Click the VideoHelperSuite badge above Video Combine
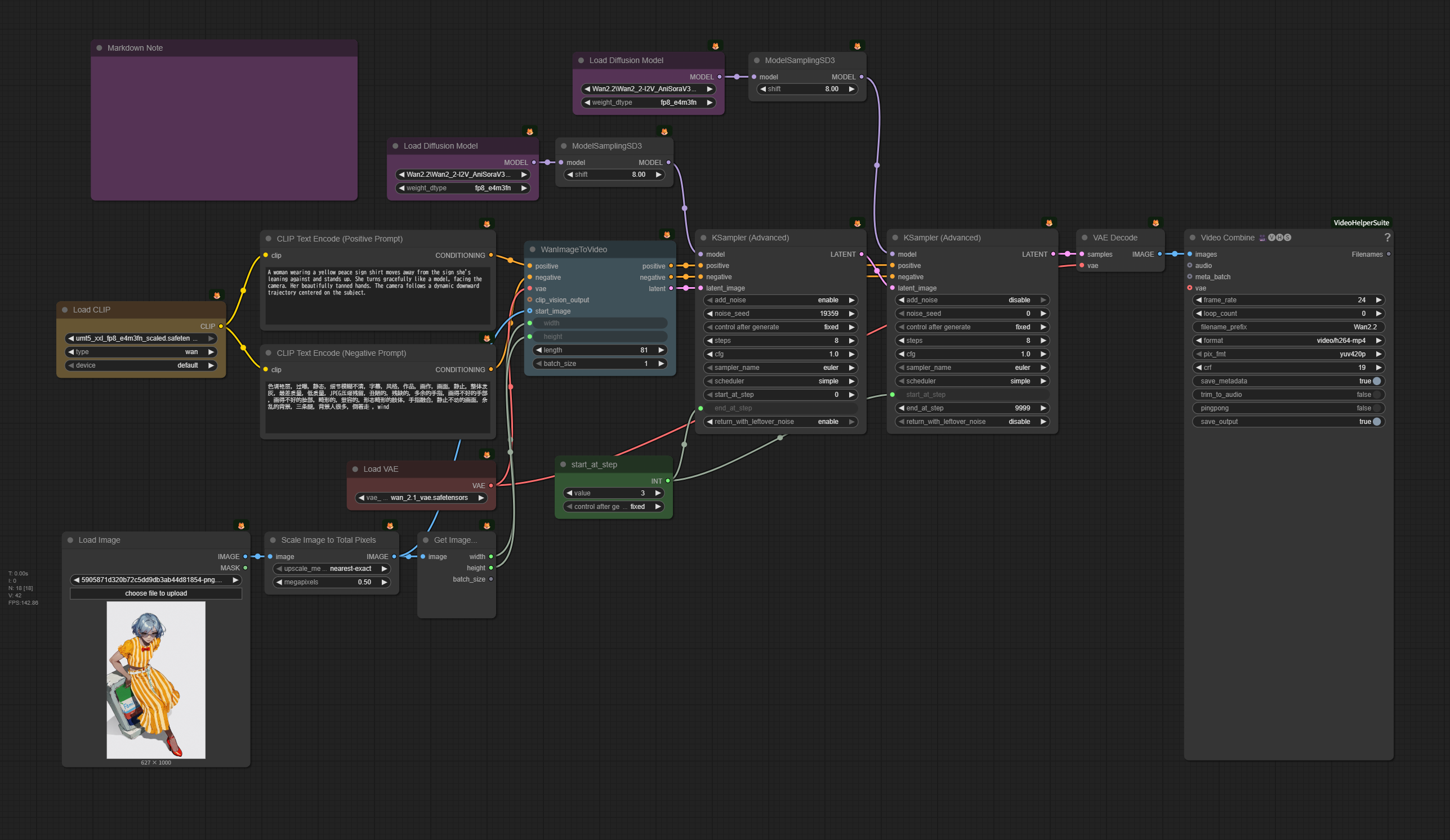This screenshot has width=1450, height=840. [1360, 224]
